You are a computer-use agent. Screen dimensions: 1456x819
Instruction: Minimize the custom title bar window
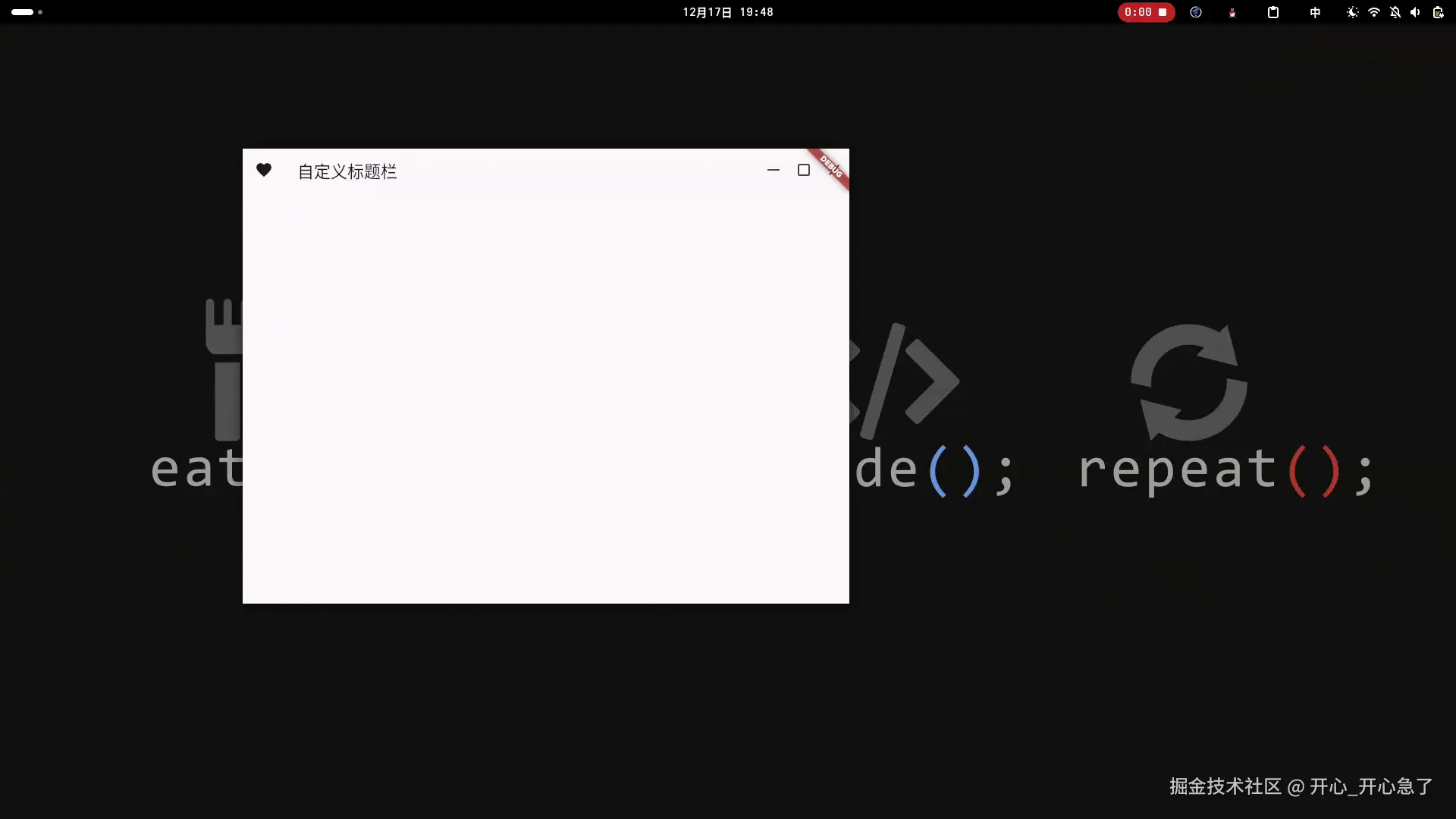(773, 170)
